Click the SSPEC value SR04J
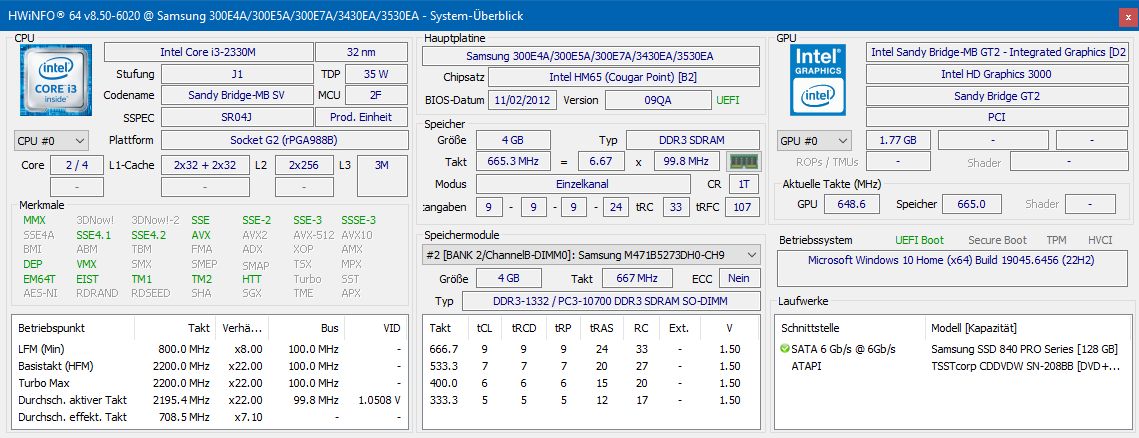 [238, 117]
